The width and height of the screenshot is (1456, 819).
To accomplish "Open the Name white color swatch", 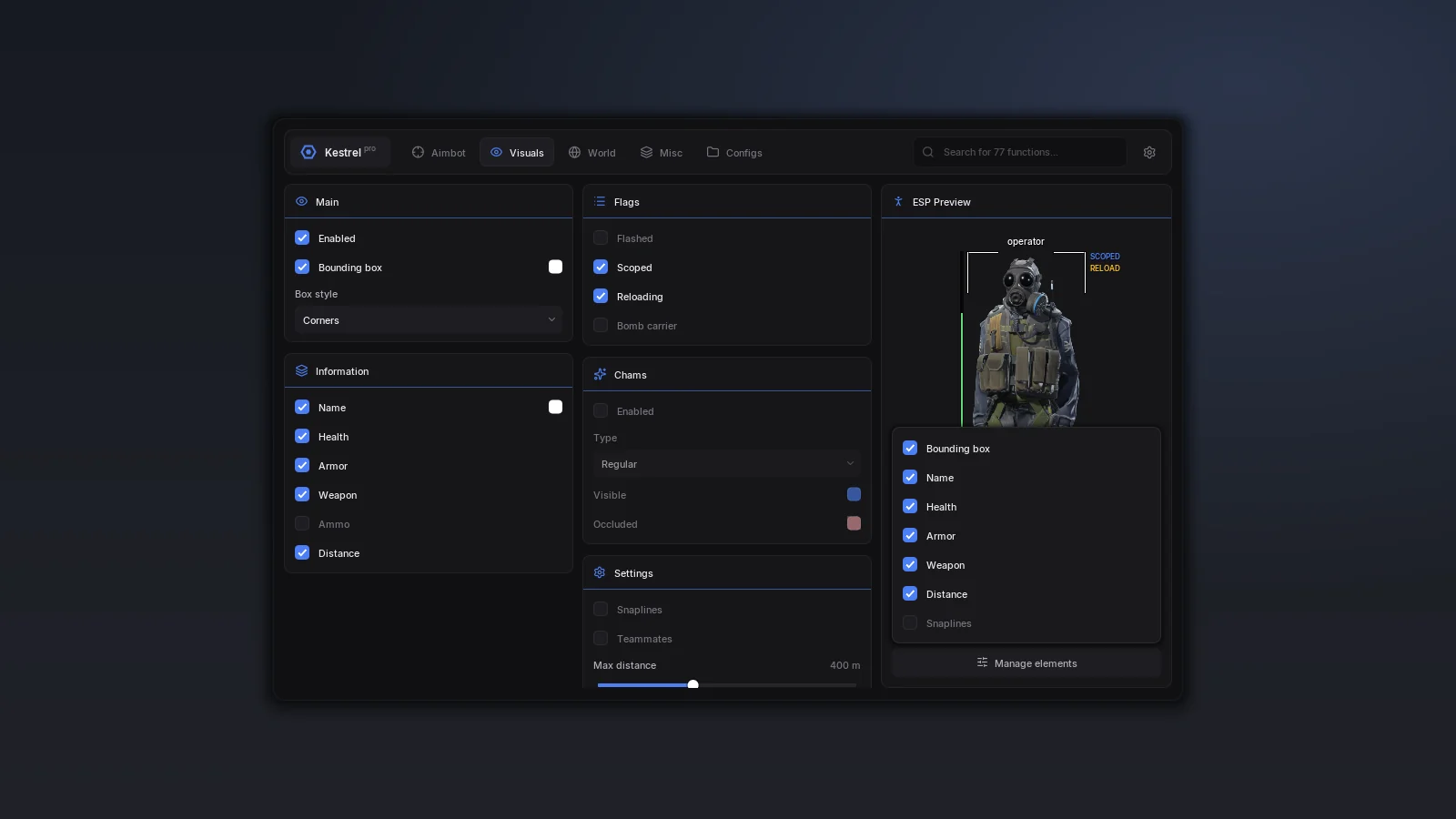I will 555,407.
